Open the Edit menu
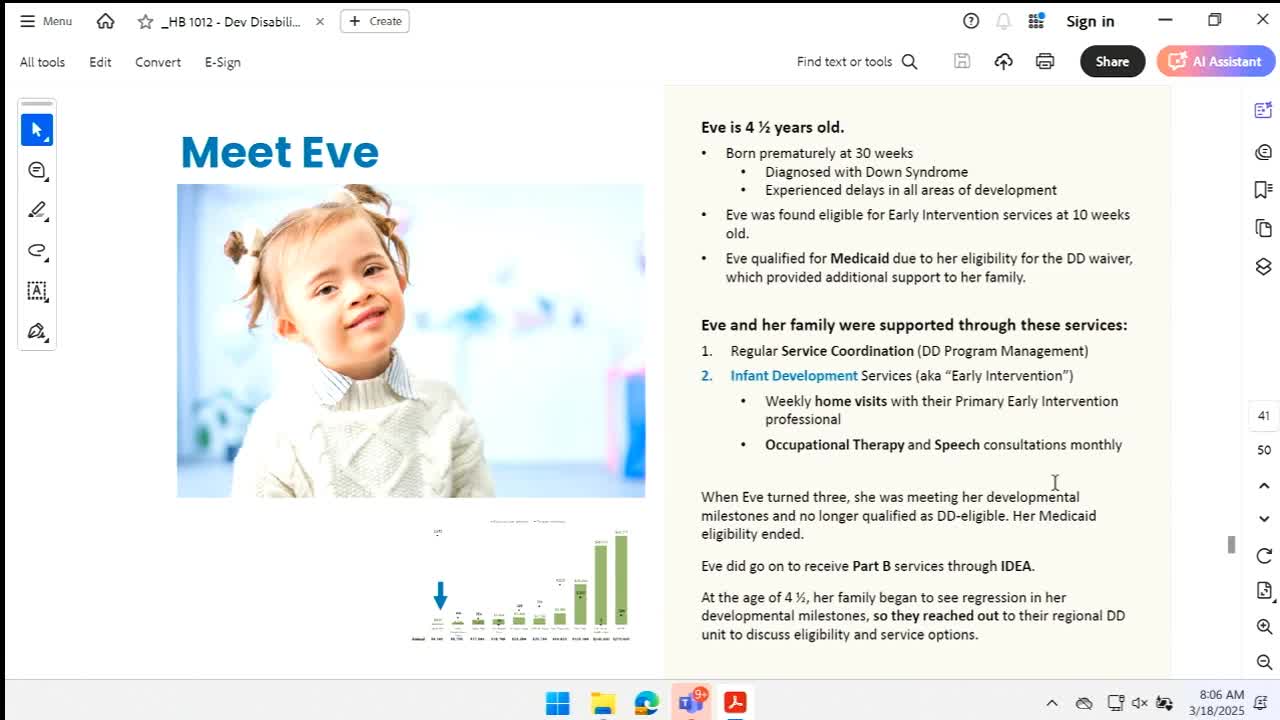This screenshot has width=1280, height=720. [100, 62]
